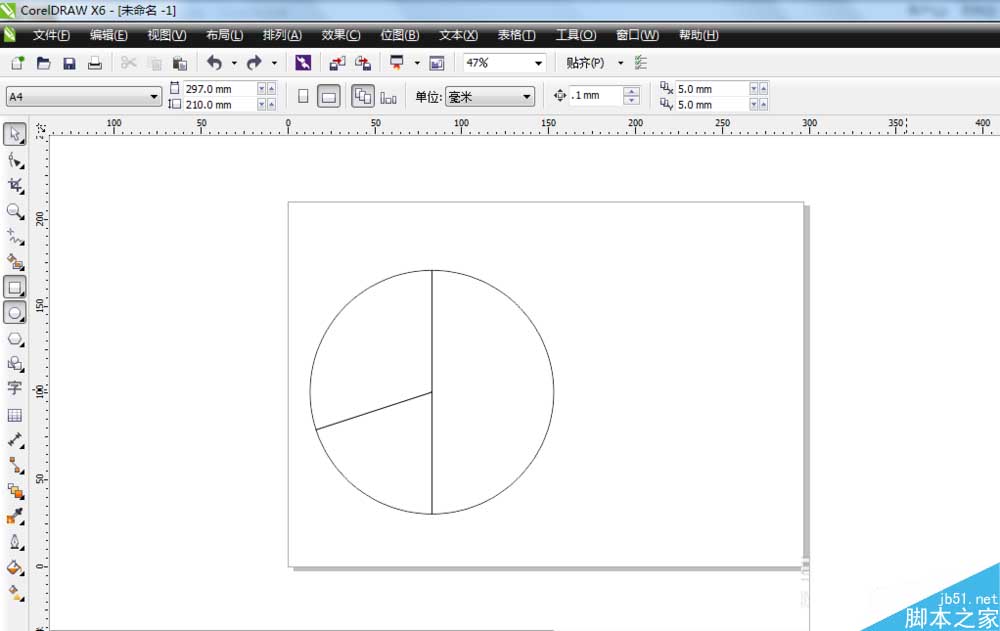
Task: Select the Fill bucket tool
Action: [15, 567]
